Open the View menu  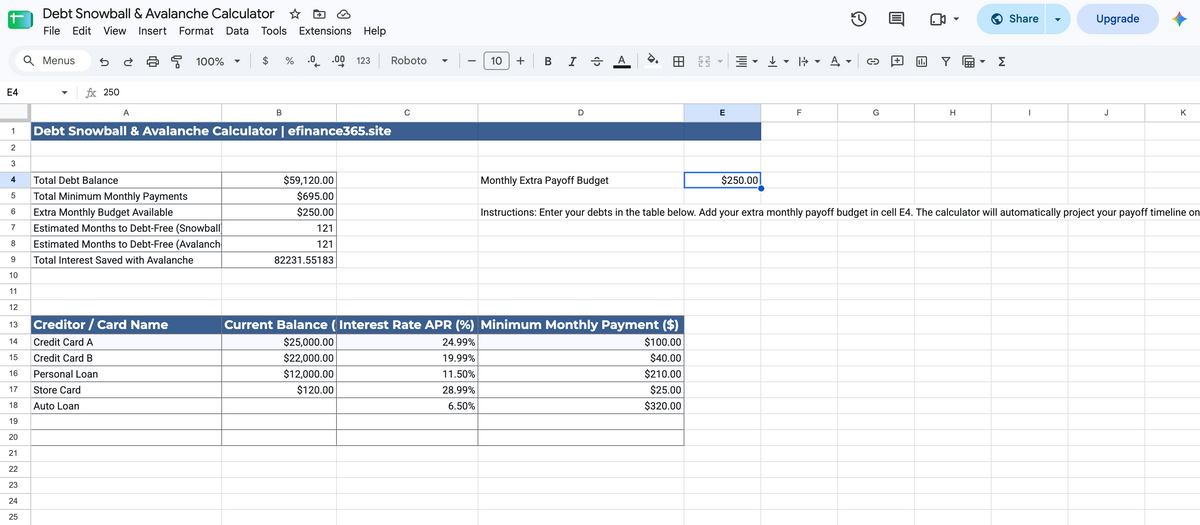[x=115, y=31]
